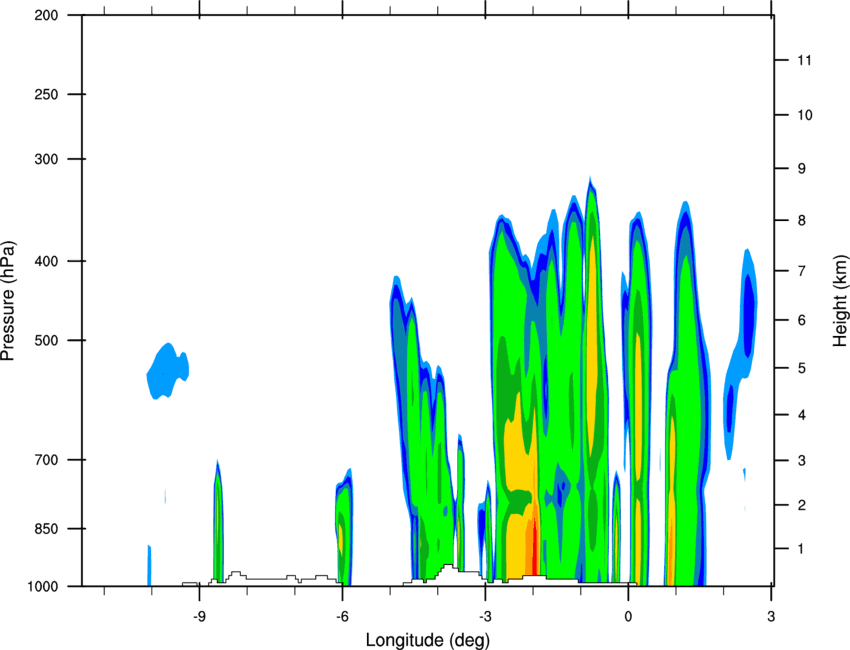This screenshot has width=850, height=650.
Task: Click the -6 longitude tick label
Action: [x=342, y=616]
